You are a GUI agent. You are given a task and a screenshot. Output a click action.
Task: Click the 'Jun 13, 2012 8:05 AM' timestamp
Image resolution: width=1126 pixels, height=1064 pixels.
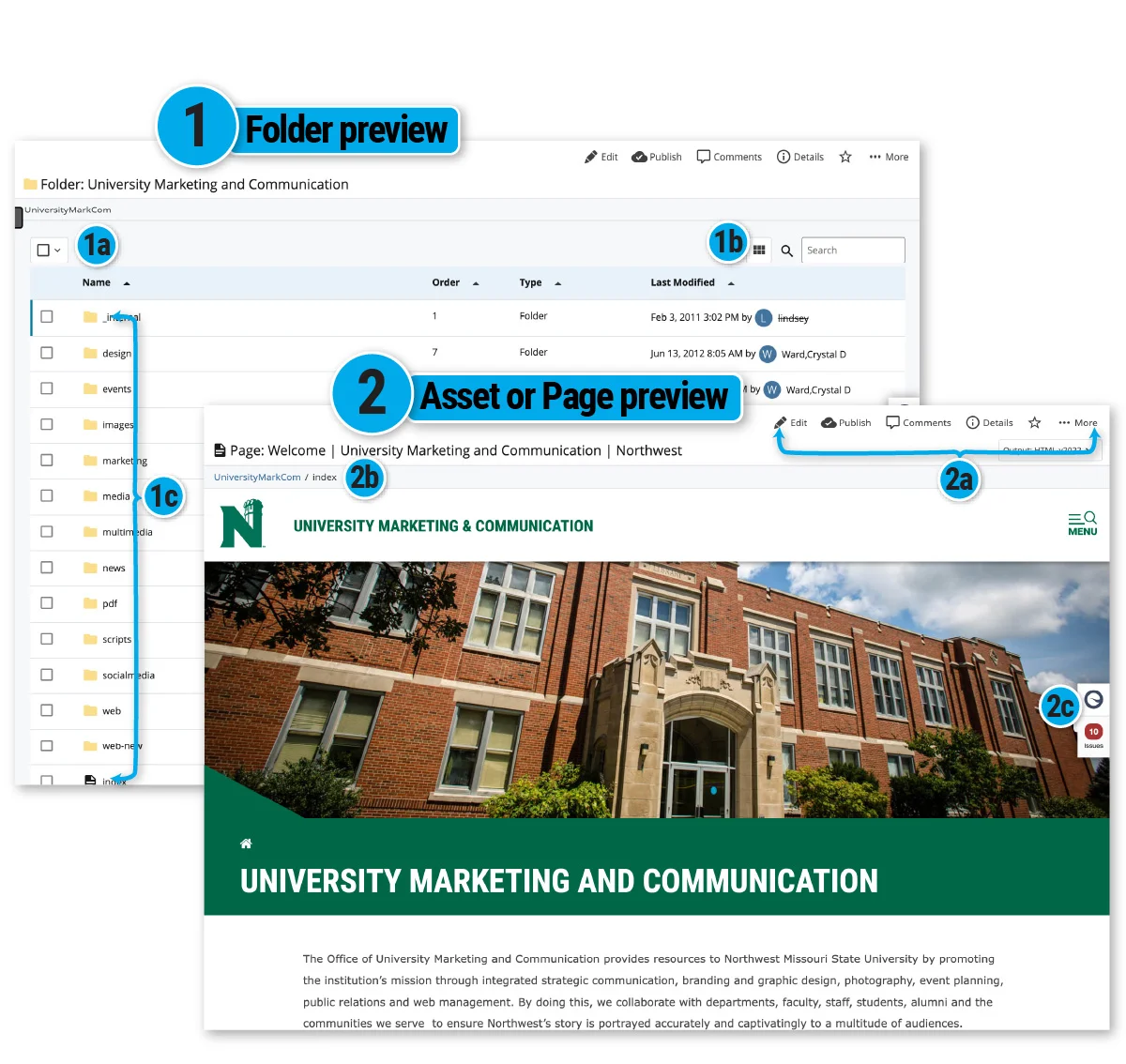(696, 354)
